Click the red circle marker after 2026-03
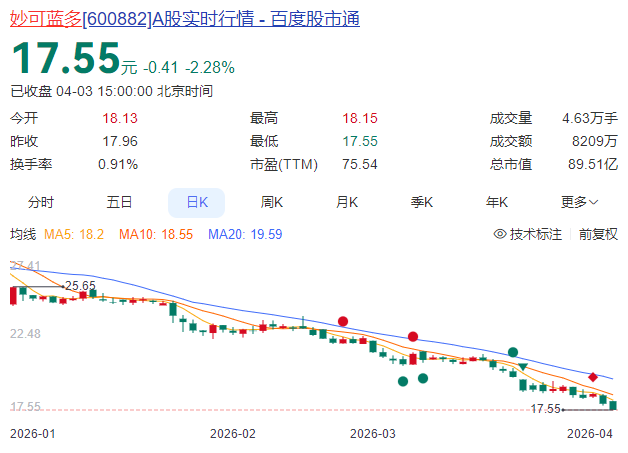Image resolution: width=628 pixels, height=453 pixels. tap(413, 336)
